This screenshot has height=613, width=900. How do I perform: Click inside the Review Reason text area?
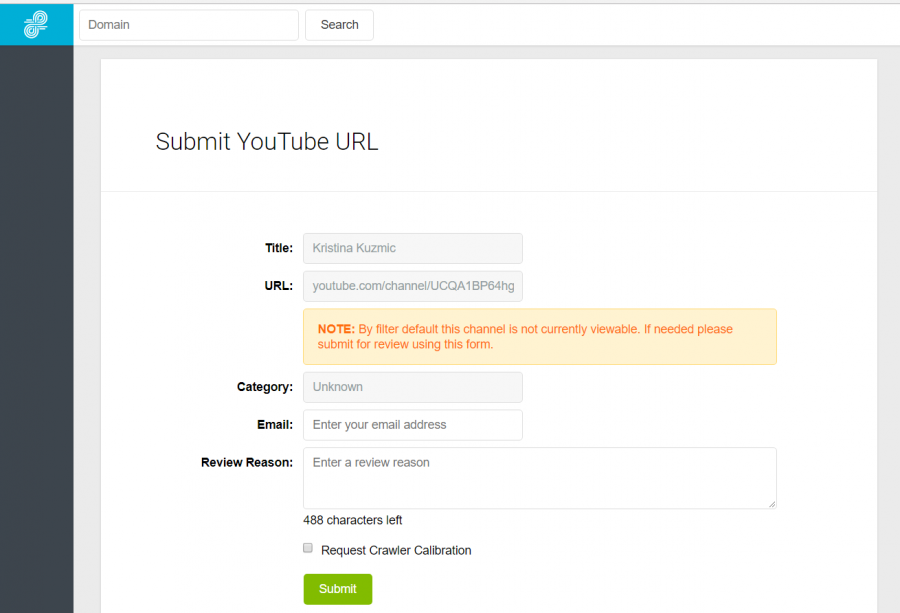pos(540,478)
